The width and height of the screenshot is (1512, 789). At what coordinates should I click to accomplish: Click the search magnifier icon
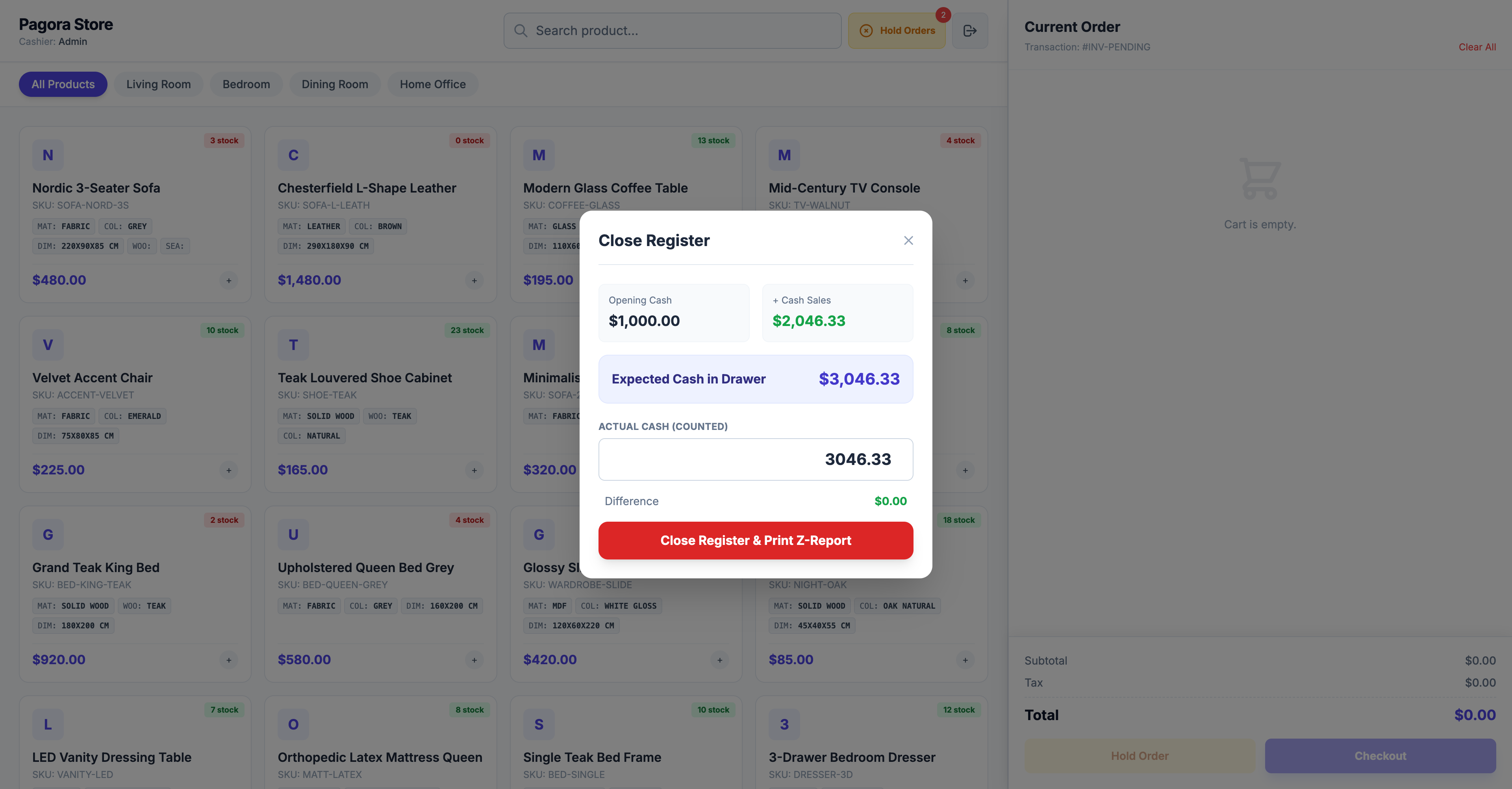point(521,31)
